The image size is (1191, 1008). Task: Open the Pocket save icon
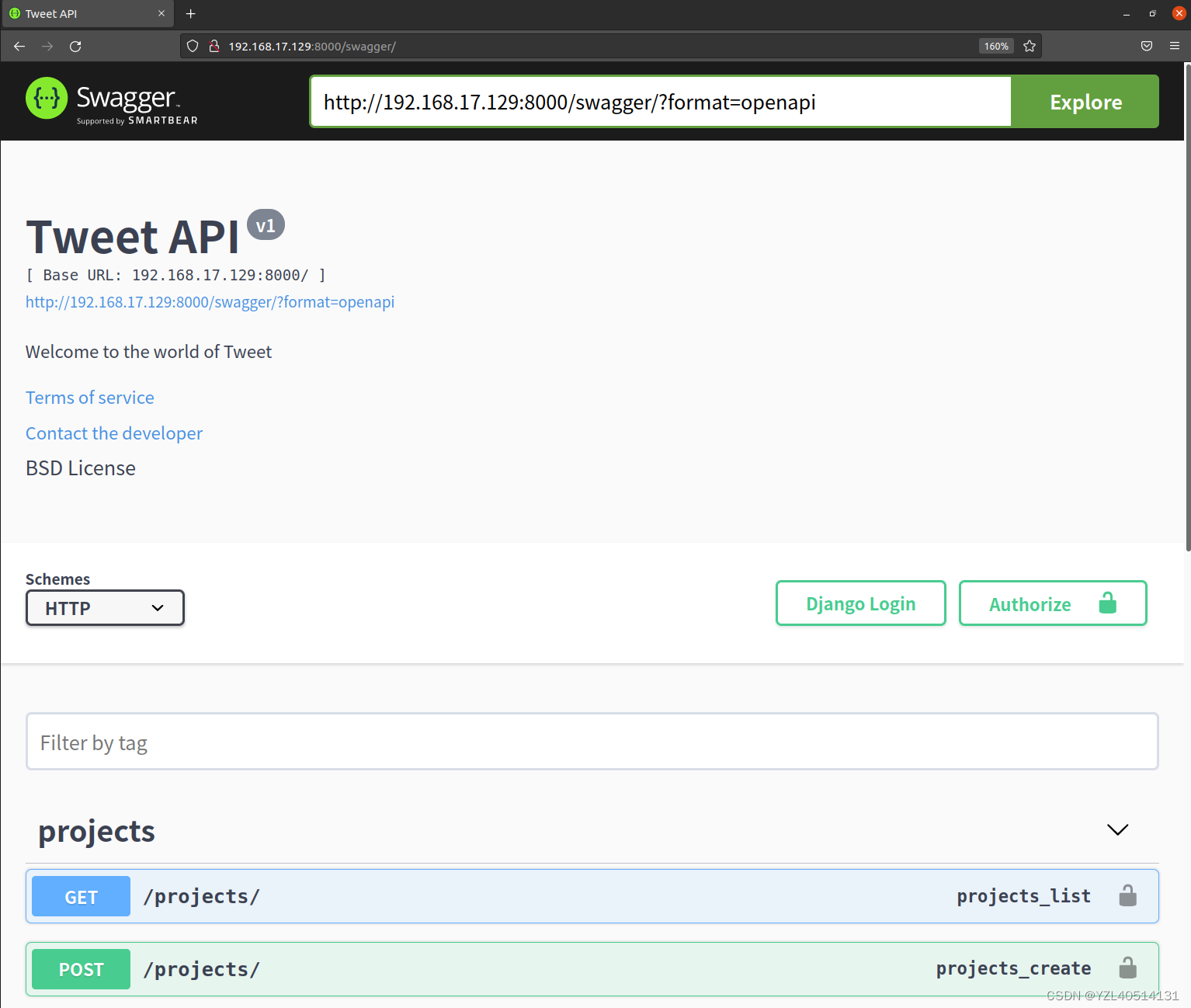1147,47
